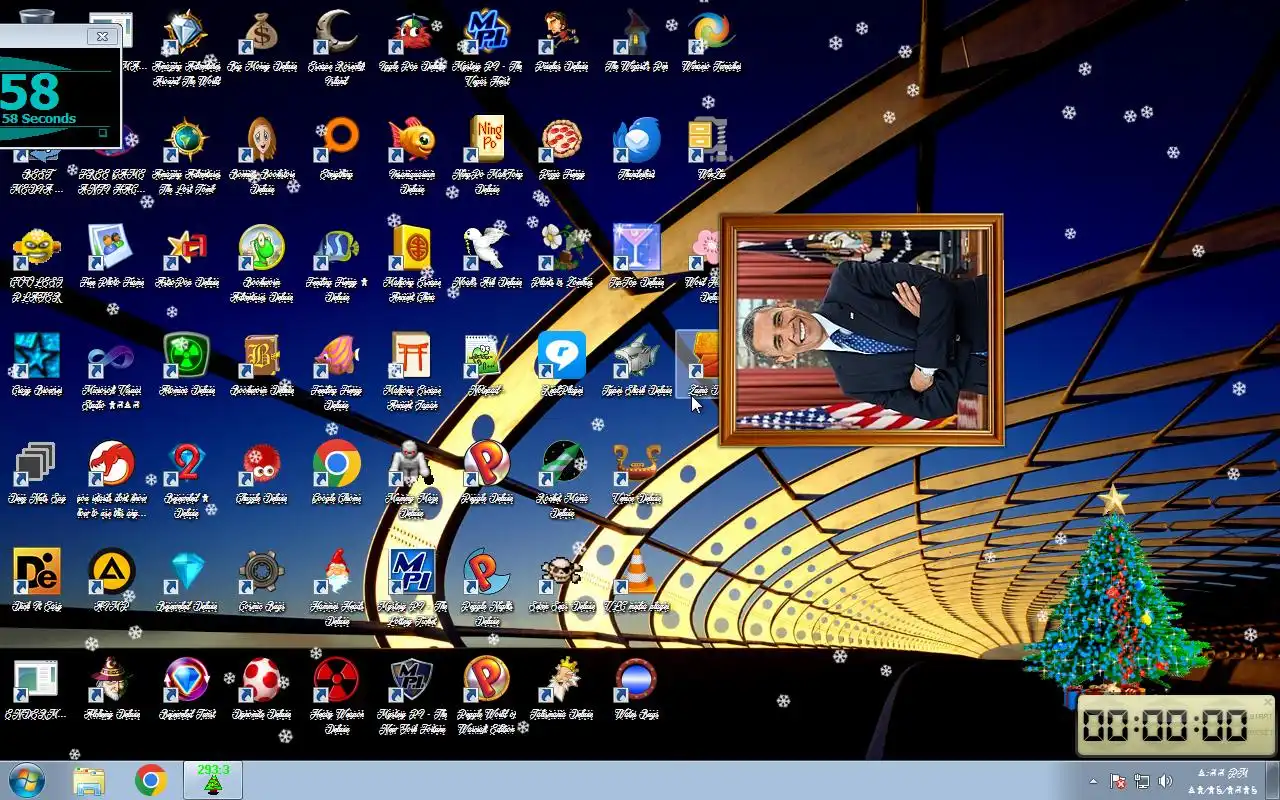This screenshot has width=1280, height=800.
Task: Open Cosmic Bugs gear icon
Action: pyautogui.click(x=262, y=572)
